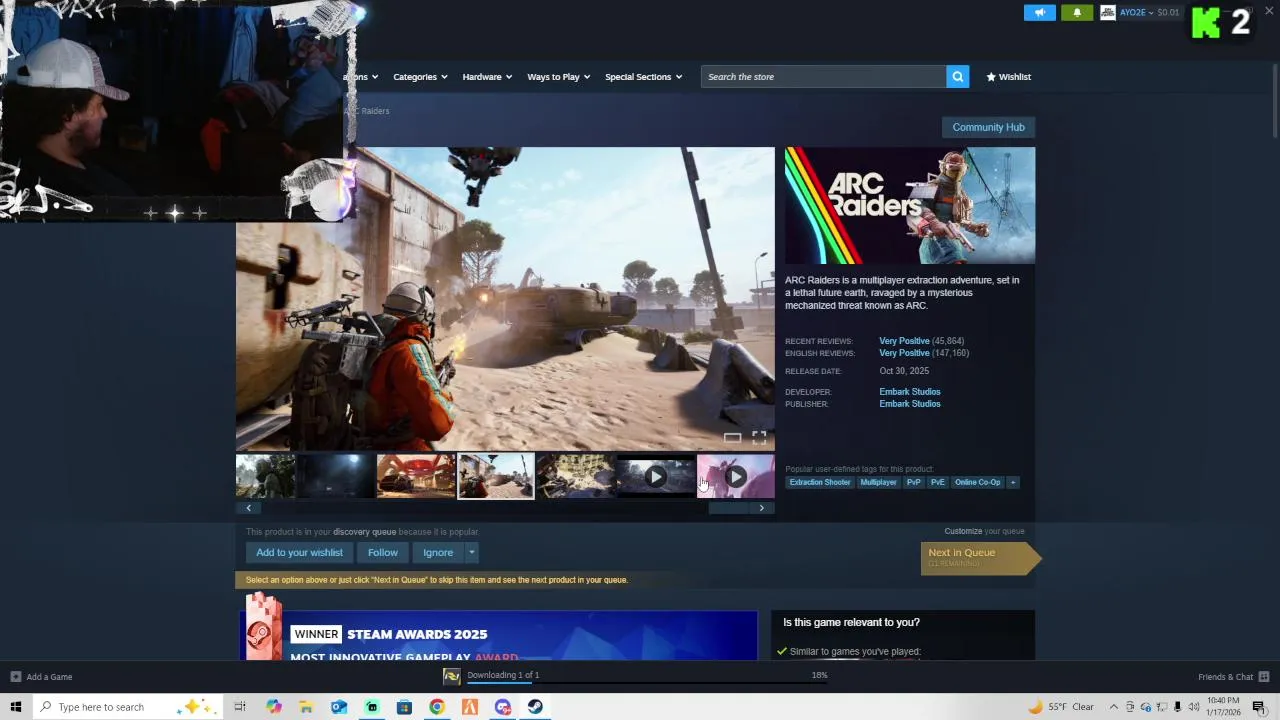Click the Add a Game plus icon
The height and width of the screenshot is (720, 1280).
click(16, 677)
